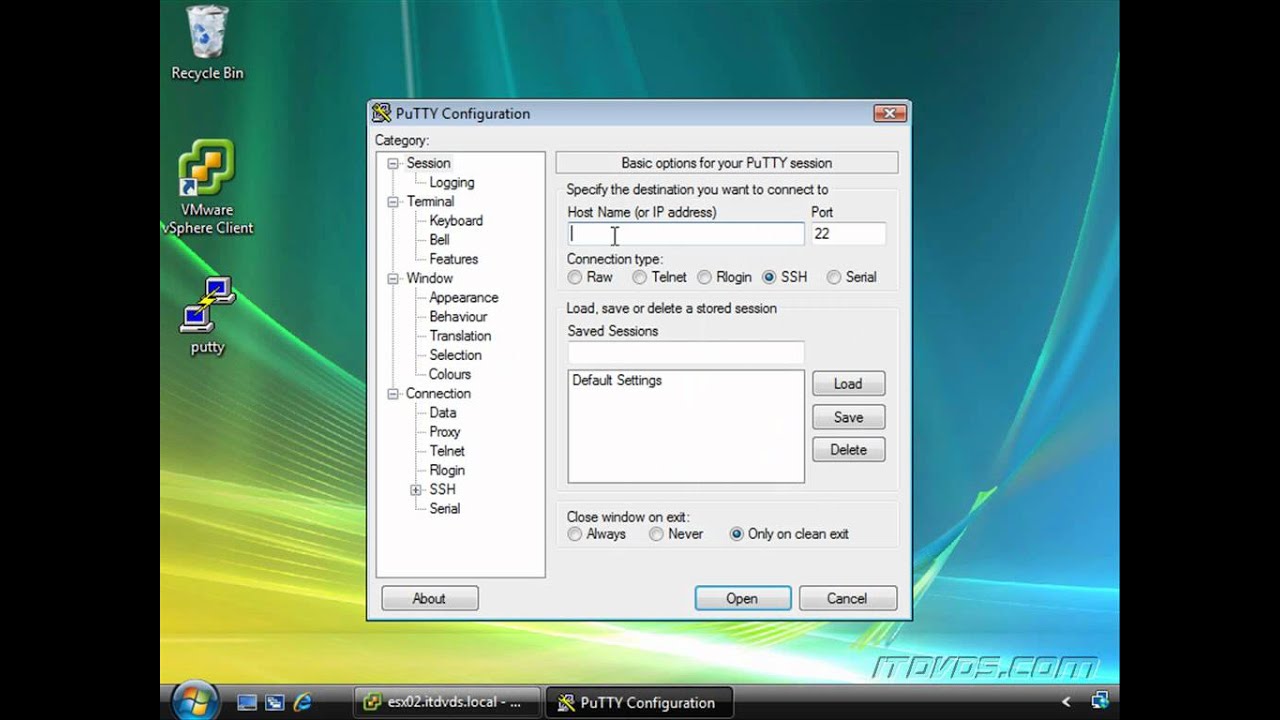Click Show Desktop quick launch icon

coord(247,702)
